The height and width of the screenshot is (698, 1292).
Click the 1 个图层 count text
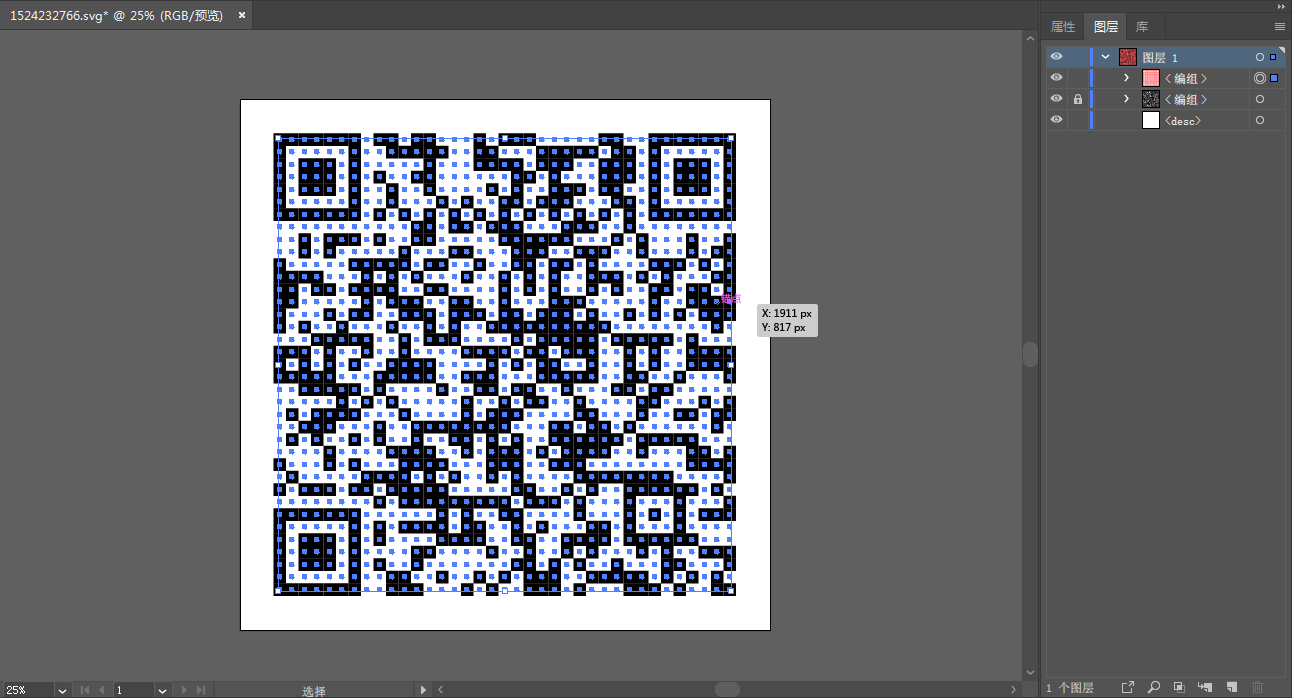point(1070,688)
